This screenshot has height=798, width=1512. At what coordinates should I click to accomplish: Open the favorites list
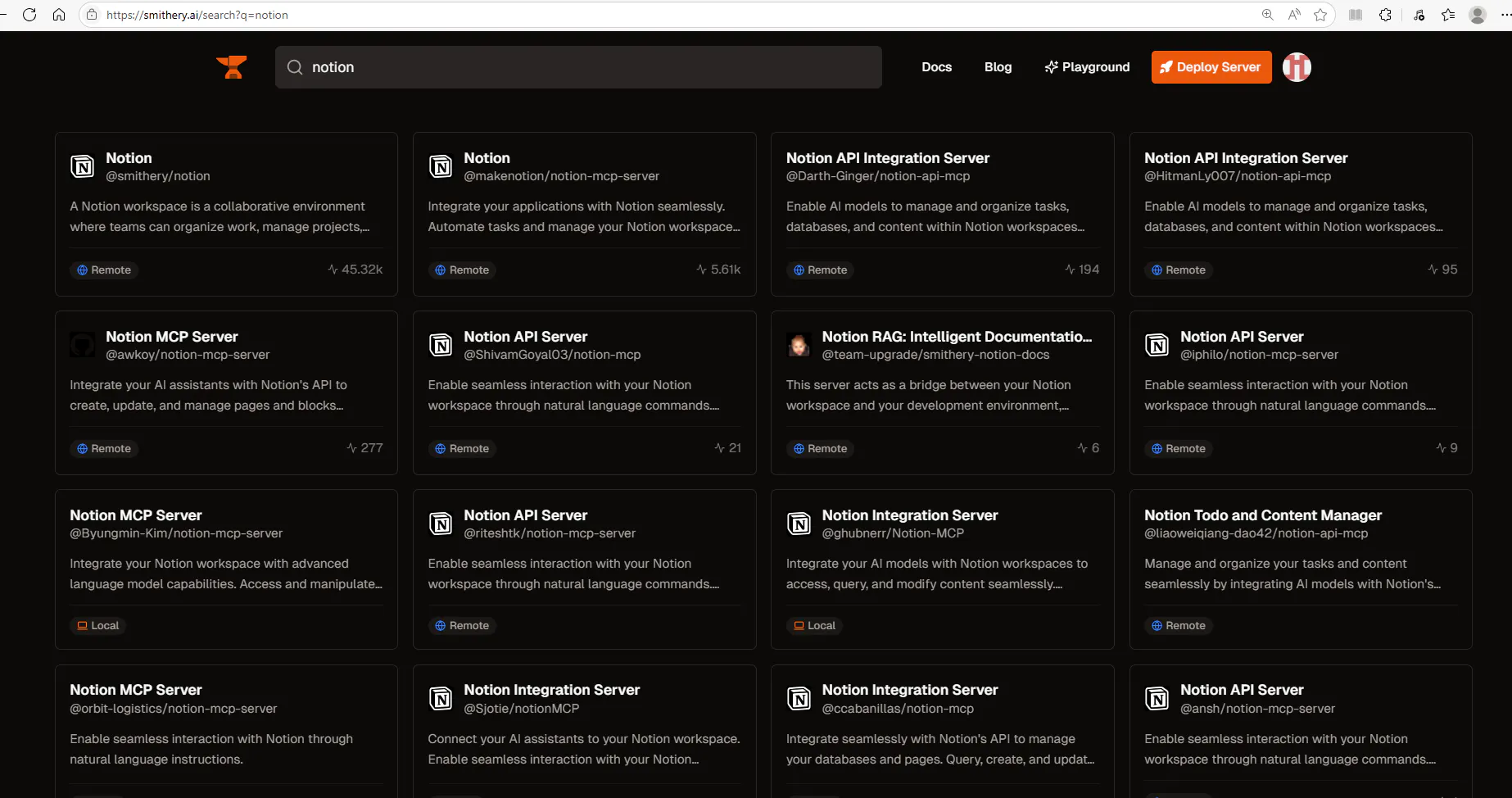[1448, 15]
